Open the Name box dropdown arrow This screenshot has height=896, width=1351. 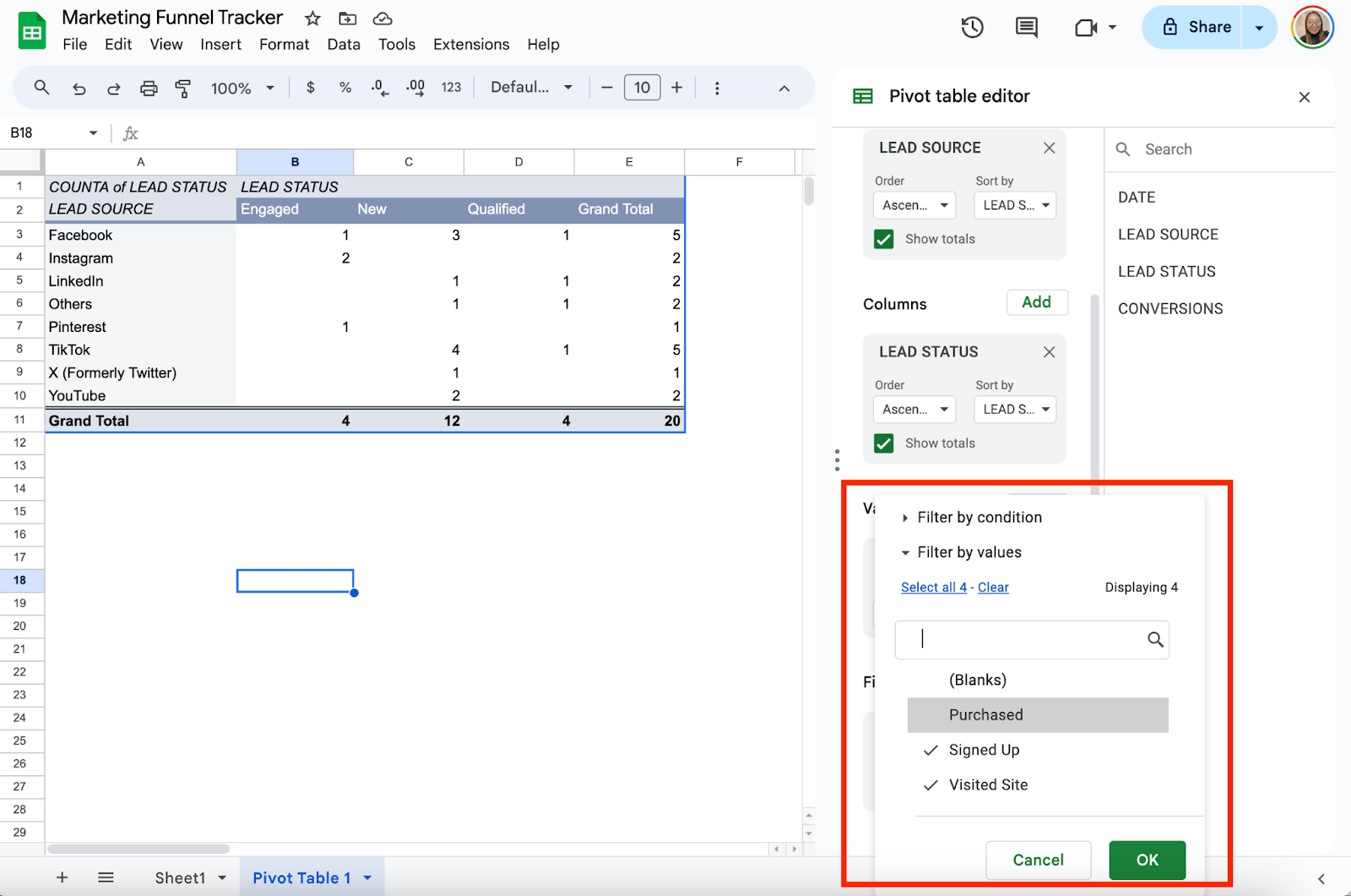pos(93,133)
